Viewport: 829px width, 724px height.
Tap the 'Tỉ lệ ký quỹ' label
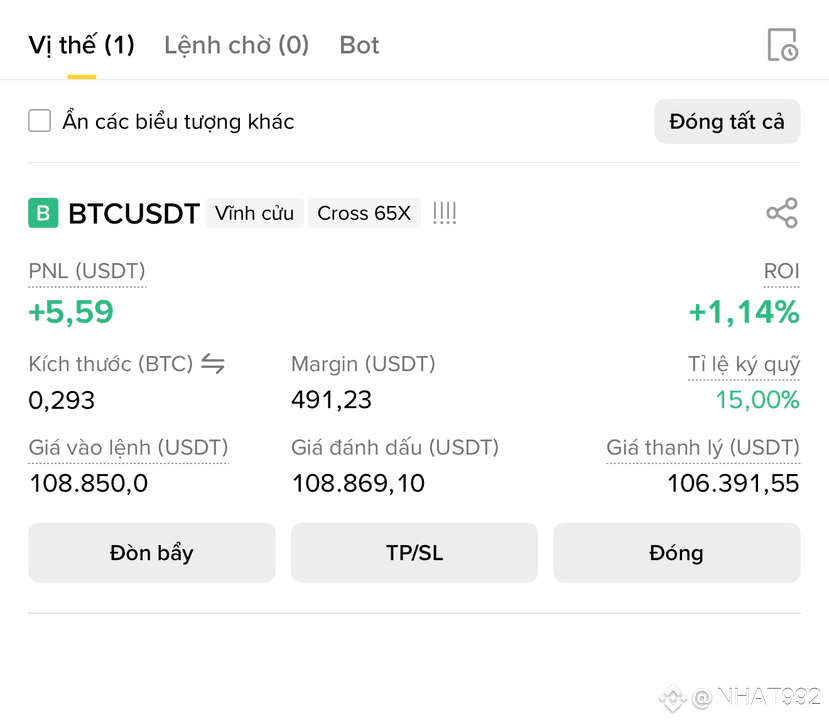point(744,365)
